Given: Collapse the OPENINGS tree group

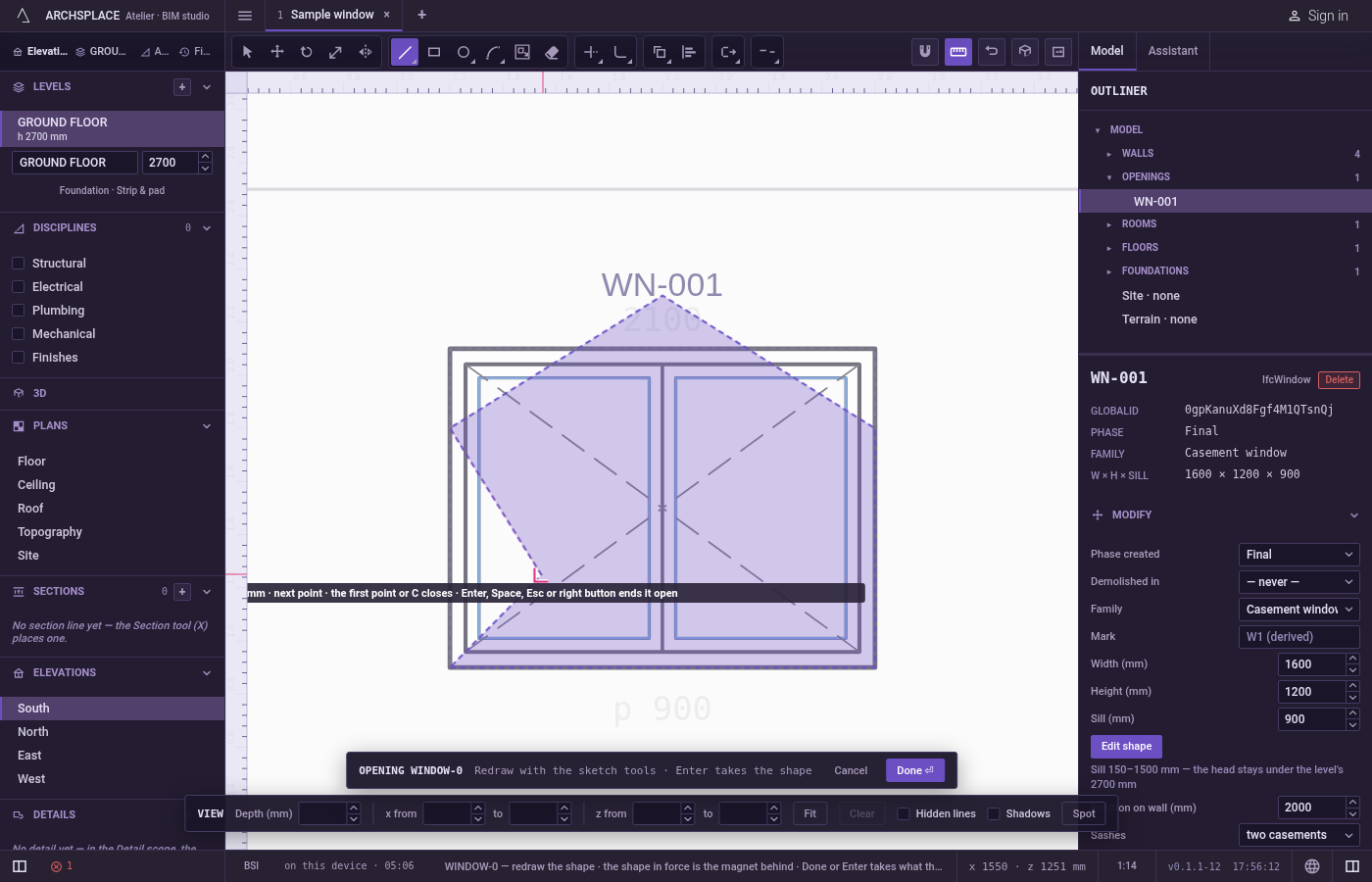Looking at the screenshot, I should click(x=1109, y=177).
